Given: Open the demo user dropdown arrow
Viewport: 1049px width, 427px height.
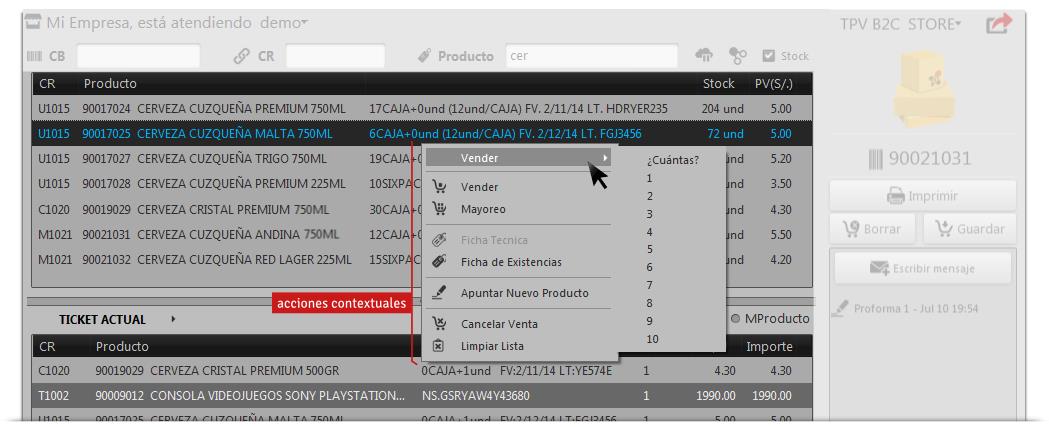Looking at the screenshot, I should pos(305,23).
